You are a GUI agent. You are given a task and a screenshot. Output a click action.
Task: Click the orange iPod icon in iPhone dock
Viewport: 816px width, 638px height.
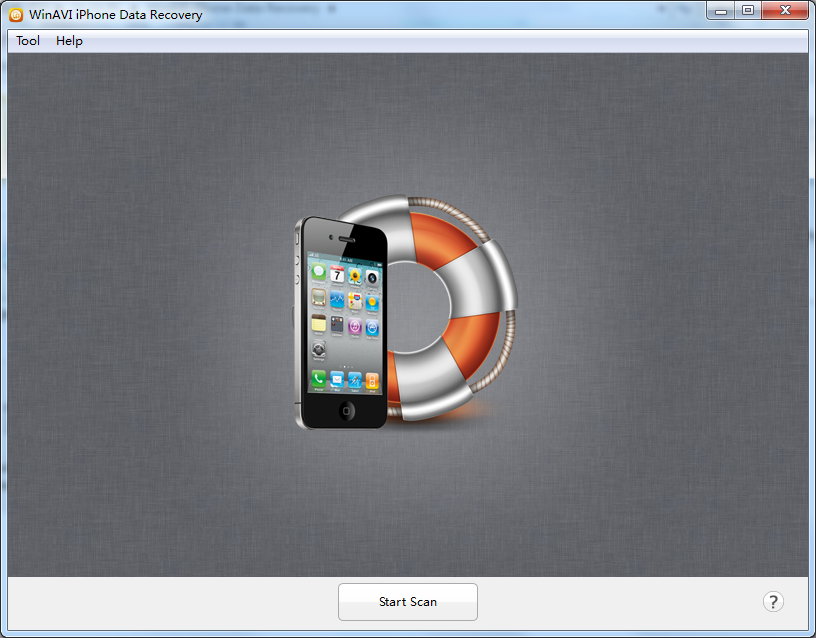372,381
